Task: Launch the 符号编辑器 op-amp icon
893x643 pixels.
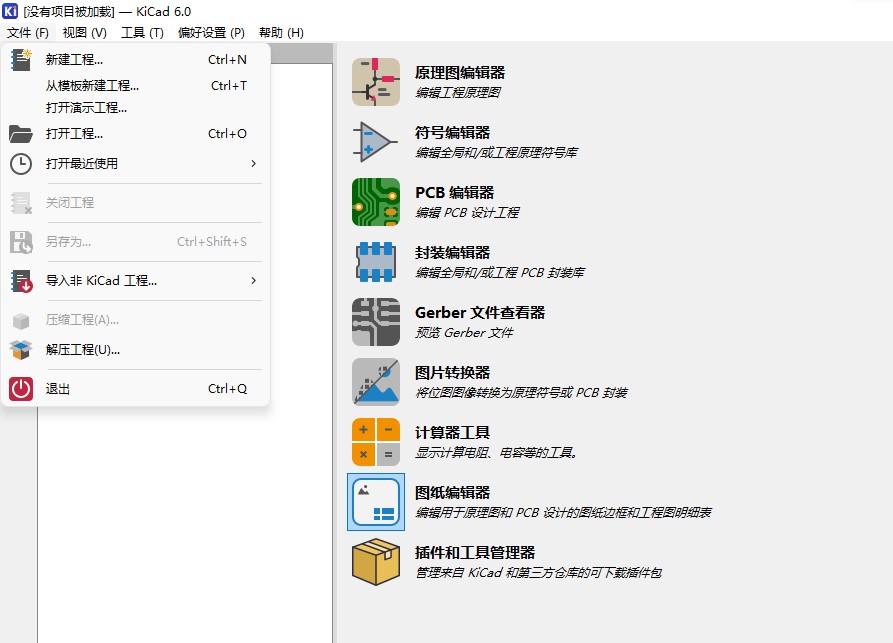Action: pyautogui.click(x=376, y=142)
